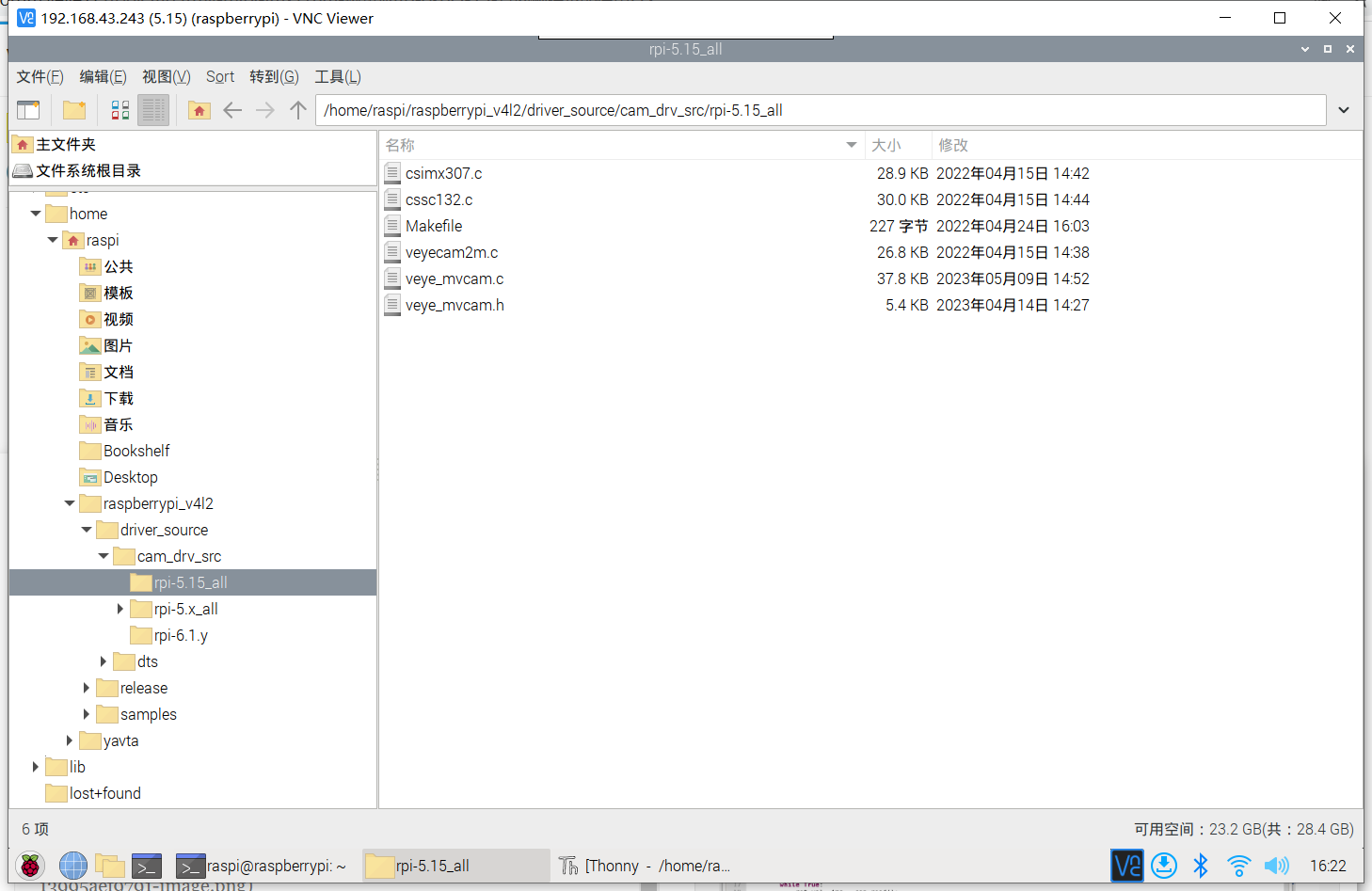Go to home folder via toolbar
Viewport: 1372px width, 891px height.
point(199,110)
